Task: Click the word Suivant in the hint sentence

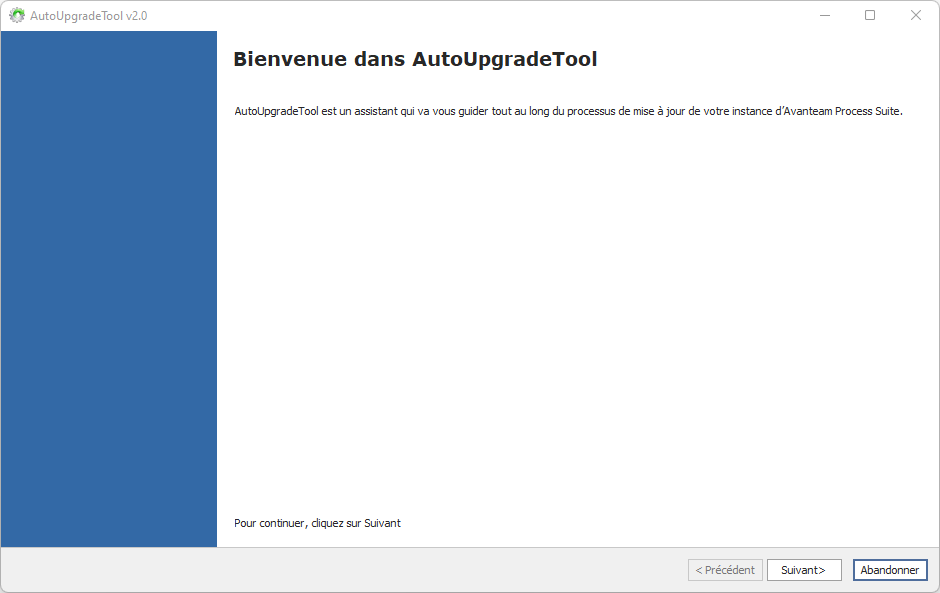Action: pyautogui.click(x=382, y=523)
